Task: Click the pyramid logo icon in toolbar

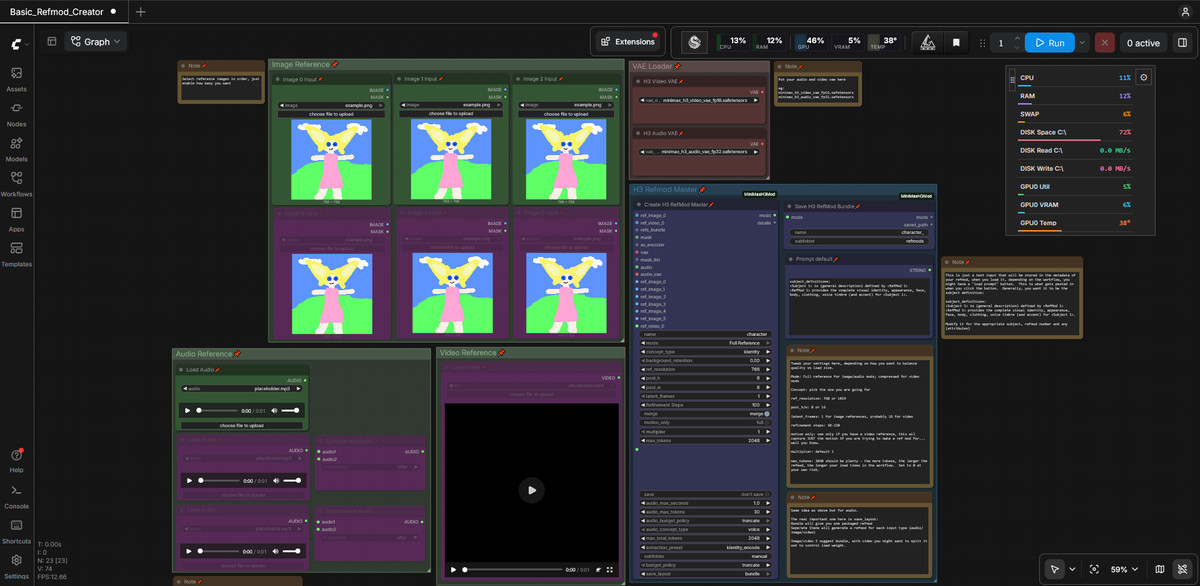Action: click(x=927, y=42)
